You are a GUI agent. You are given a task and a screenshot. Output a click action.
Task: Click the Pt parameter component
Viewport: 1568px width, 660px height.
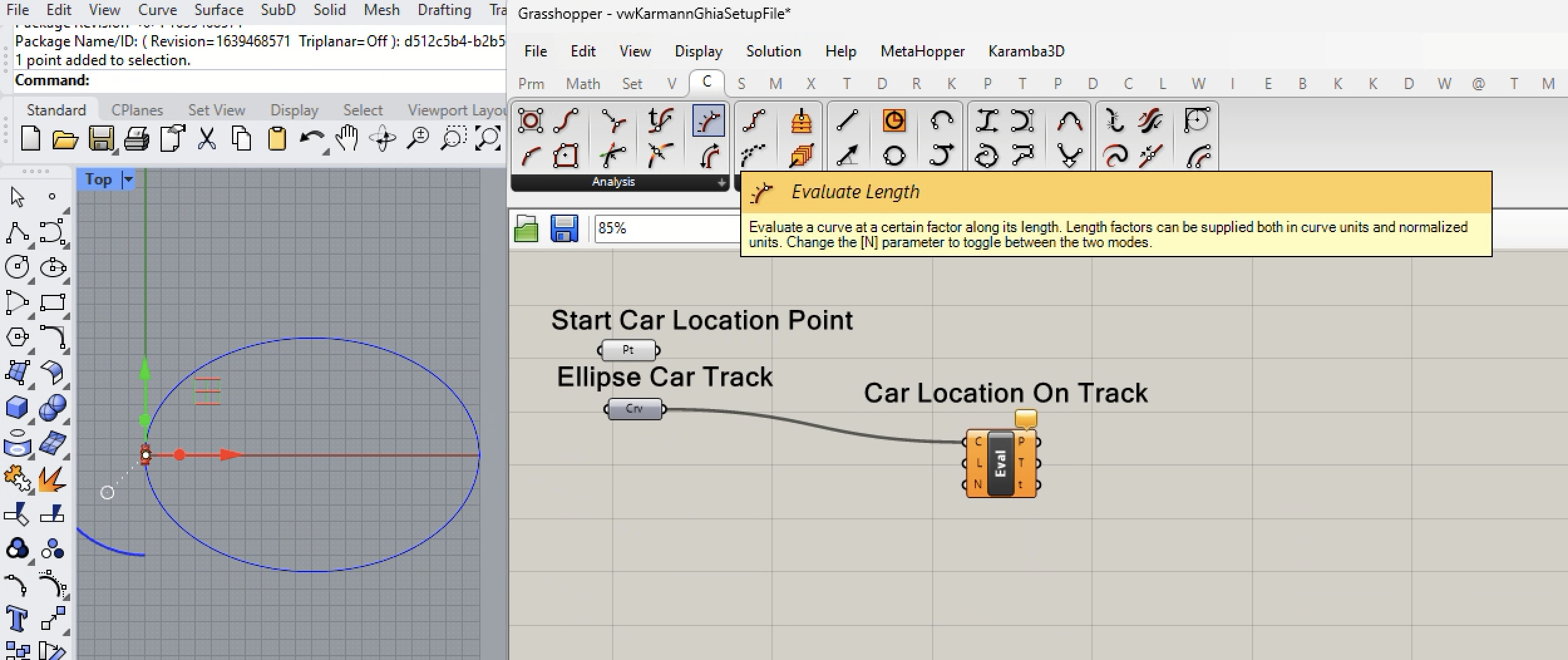tap(628, 350)
